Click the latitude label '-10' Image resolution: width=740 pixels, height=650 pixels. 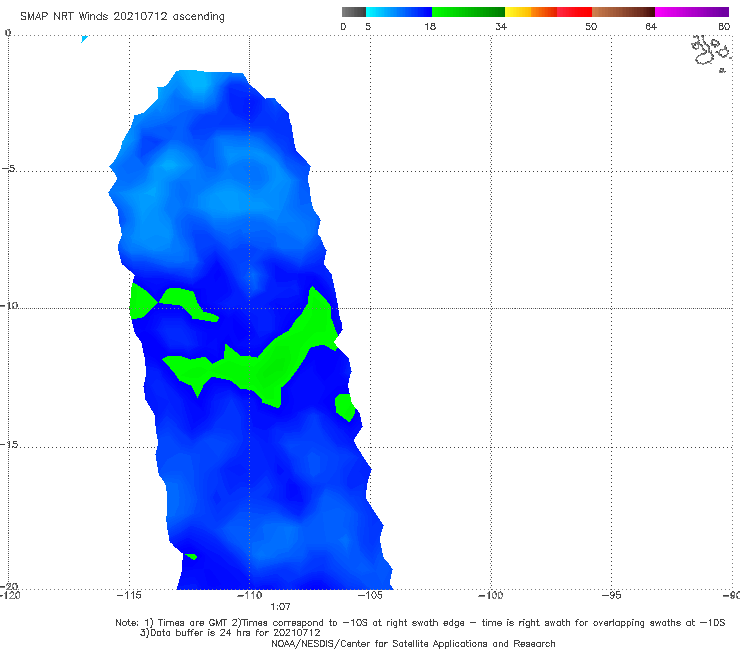coord(8,305)
